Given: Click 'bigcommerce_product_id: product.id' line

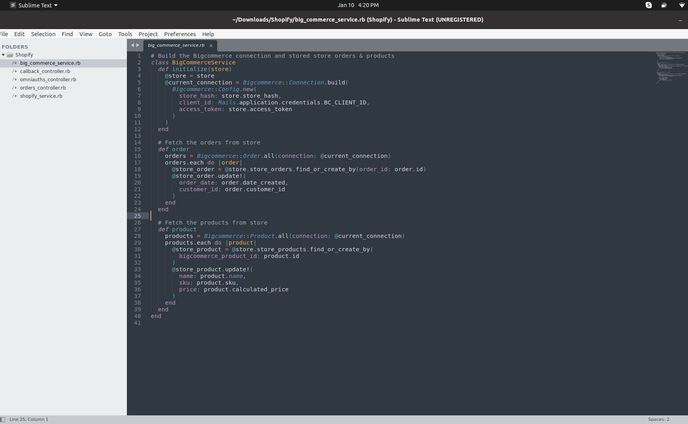Looking at the screenshot, I should pyautogui.click(x=239, y=256).
